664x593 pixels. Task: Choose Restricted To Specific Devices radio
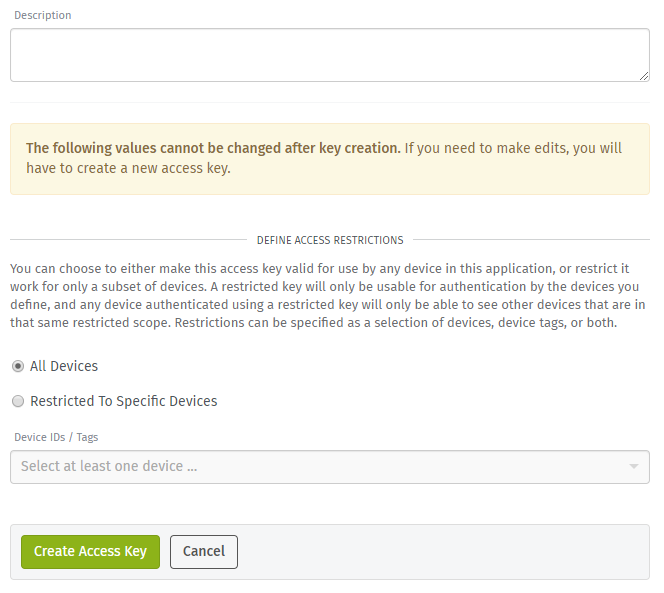(x=18, y=401)
